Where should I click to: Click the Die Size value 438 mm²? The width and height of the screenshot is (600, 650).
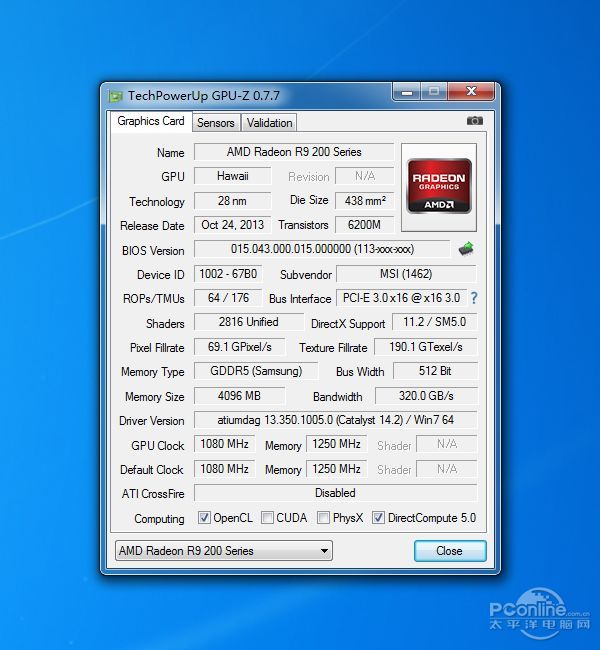coord(365,201)
